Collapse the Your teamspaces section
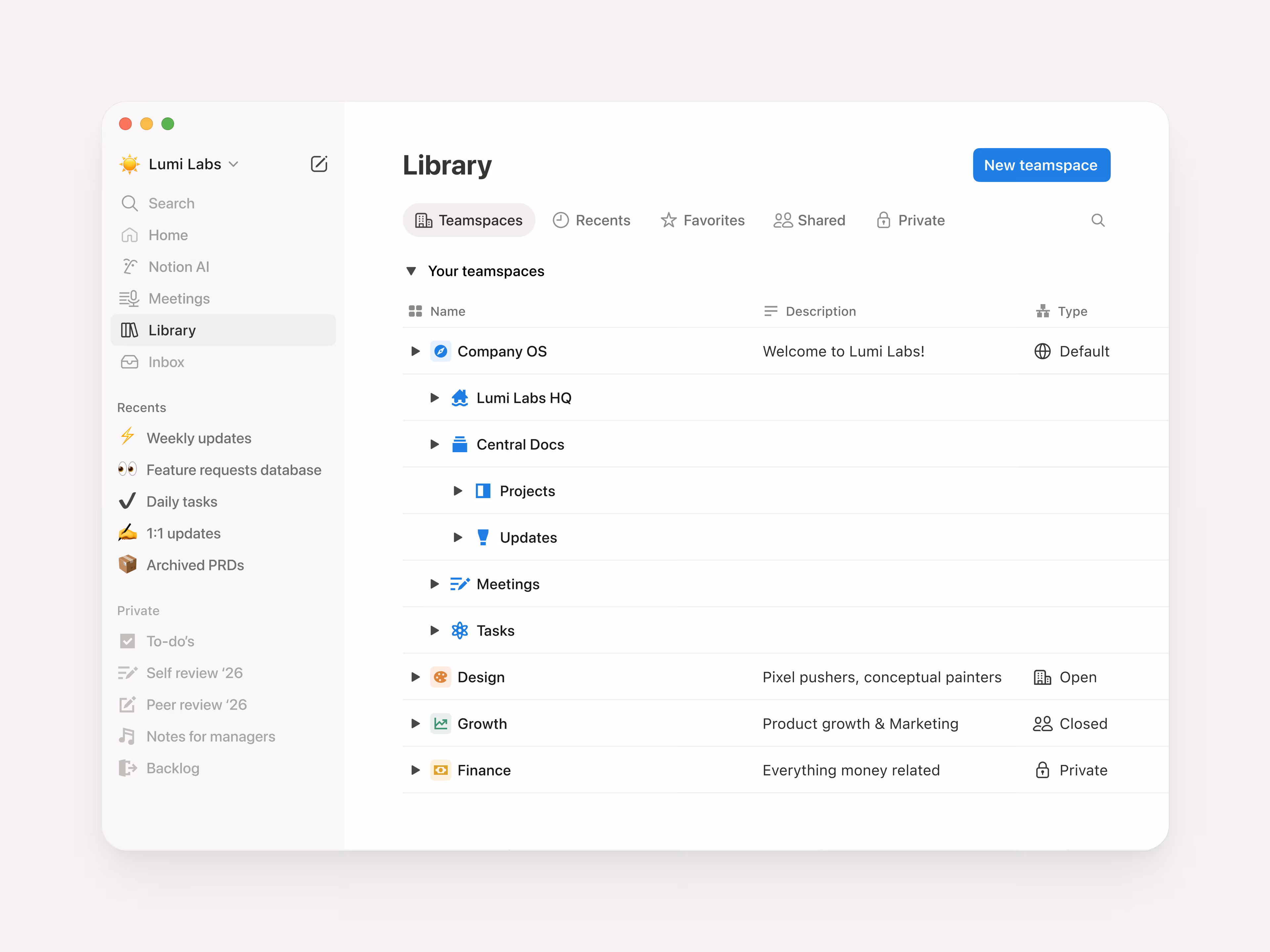This screenshot has width=1270, height=952. pyautogui.click(x=412, y=271)
